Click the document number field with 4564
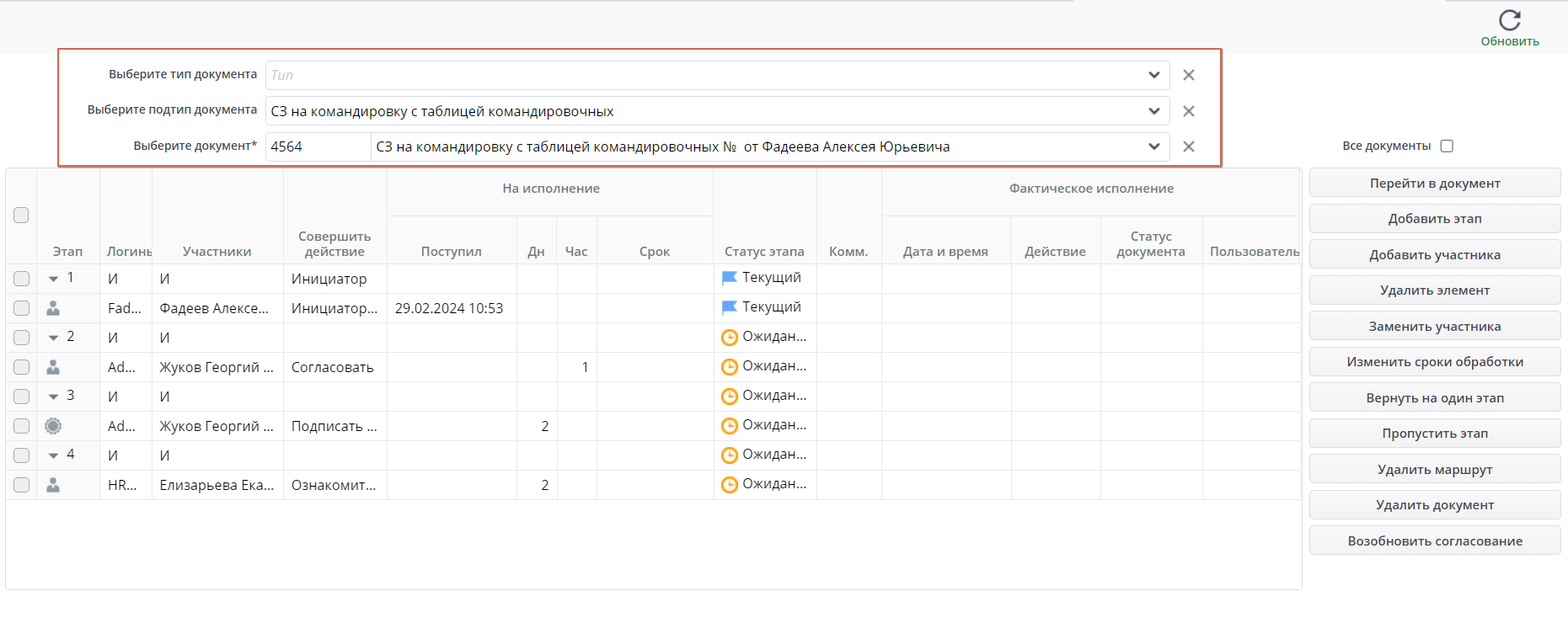This screenshot has height=623, width=1568. point(318,146)
